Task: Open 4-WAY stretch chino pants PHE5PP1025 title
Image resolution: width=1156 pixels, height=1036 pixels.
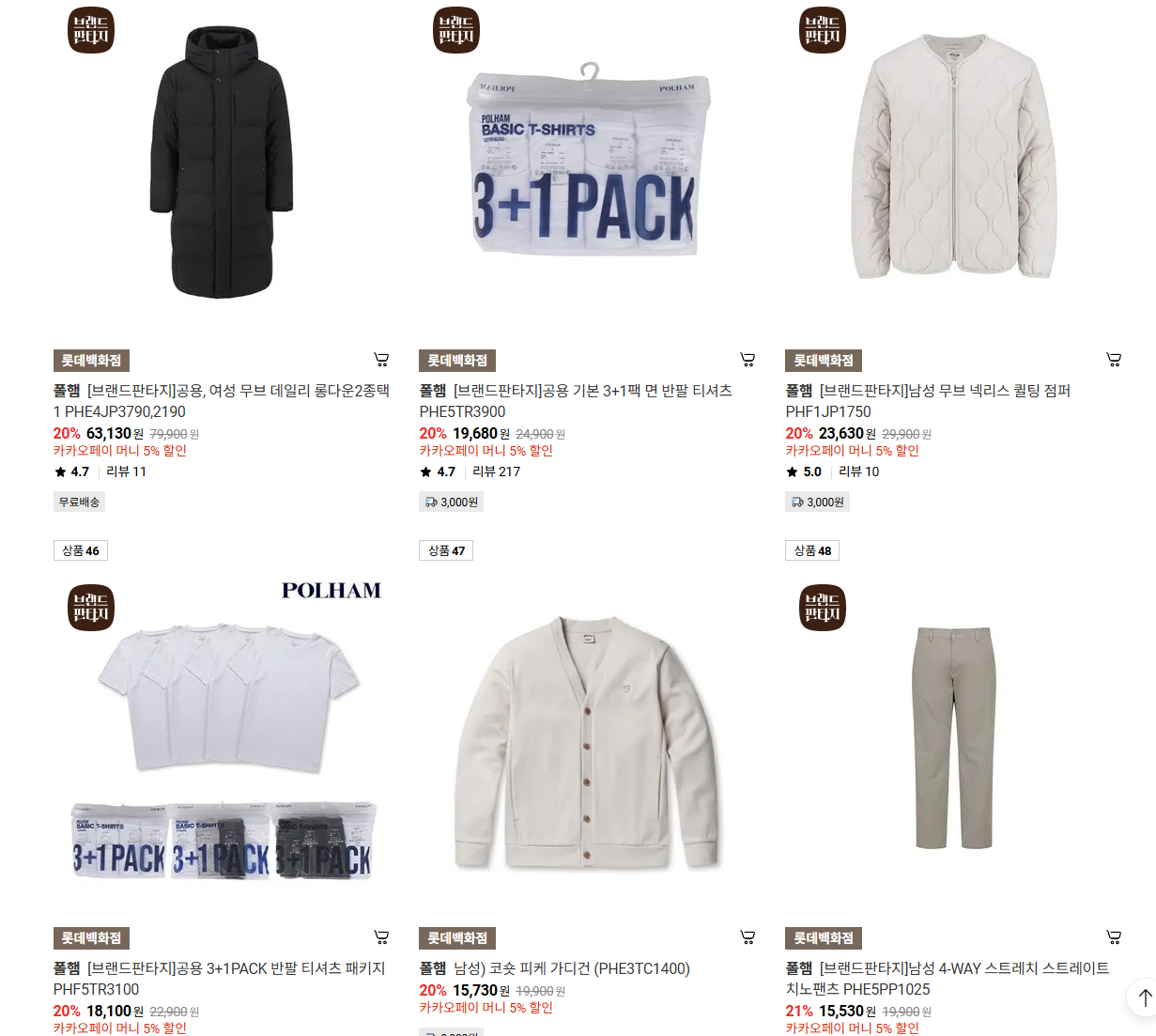Action: click(x=948, y=979)
